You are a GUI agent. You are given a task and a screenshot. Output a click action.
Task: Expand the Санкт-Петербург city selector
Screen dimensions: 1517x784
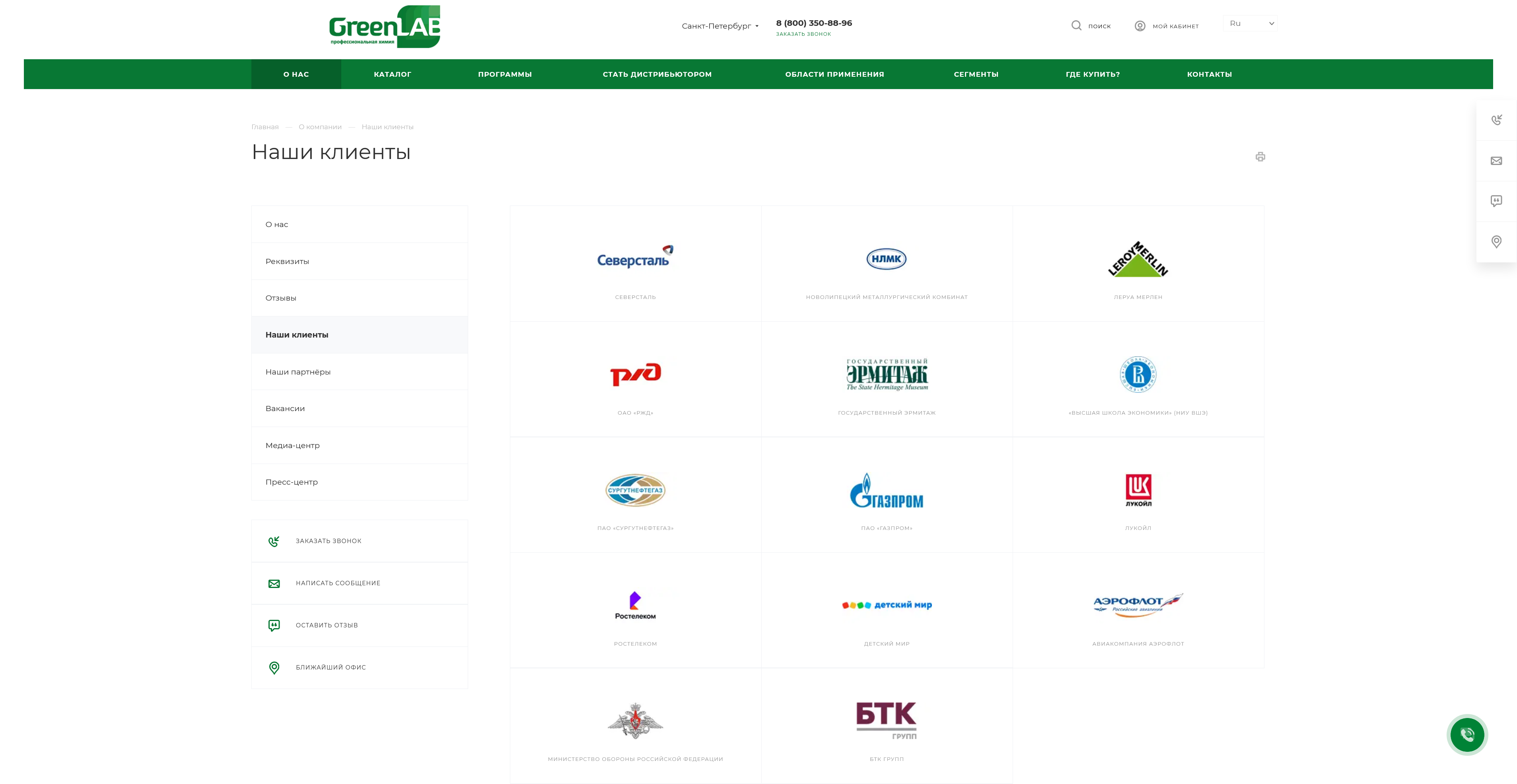720,26
